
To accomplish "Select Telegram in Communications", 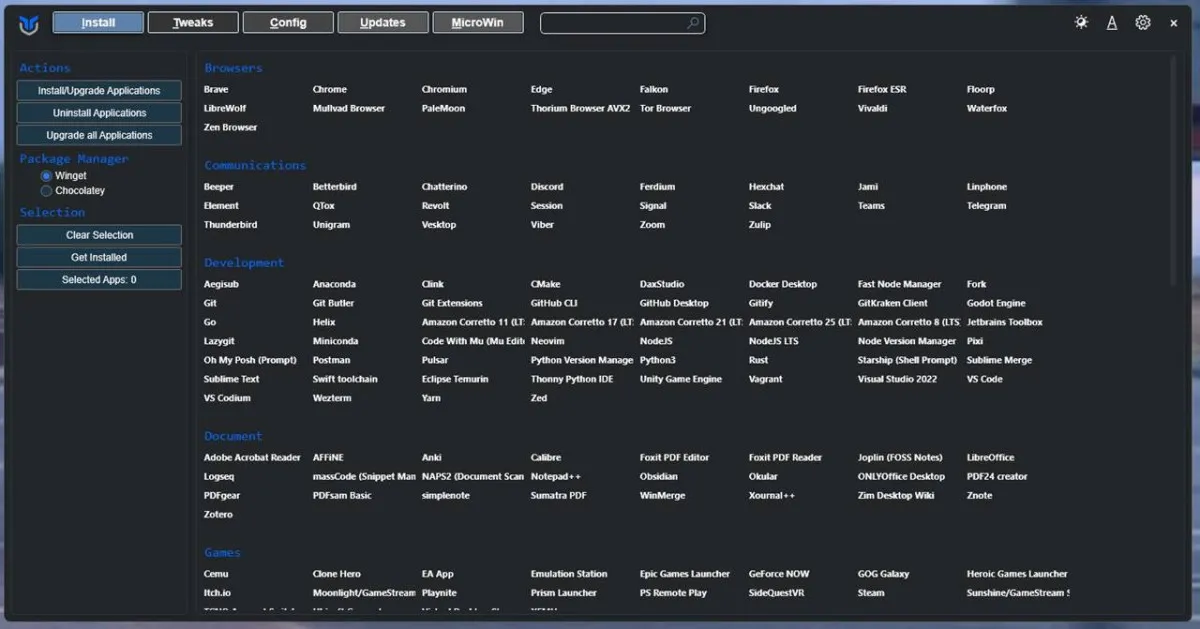I will (x=986, y=206).
